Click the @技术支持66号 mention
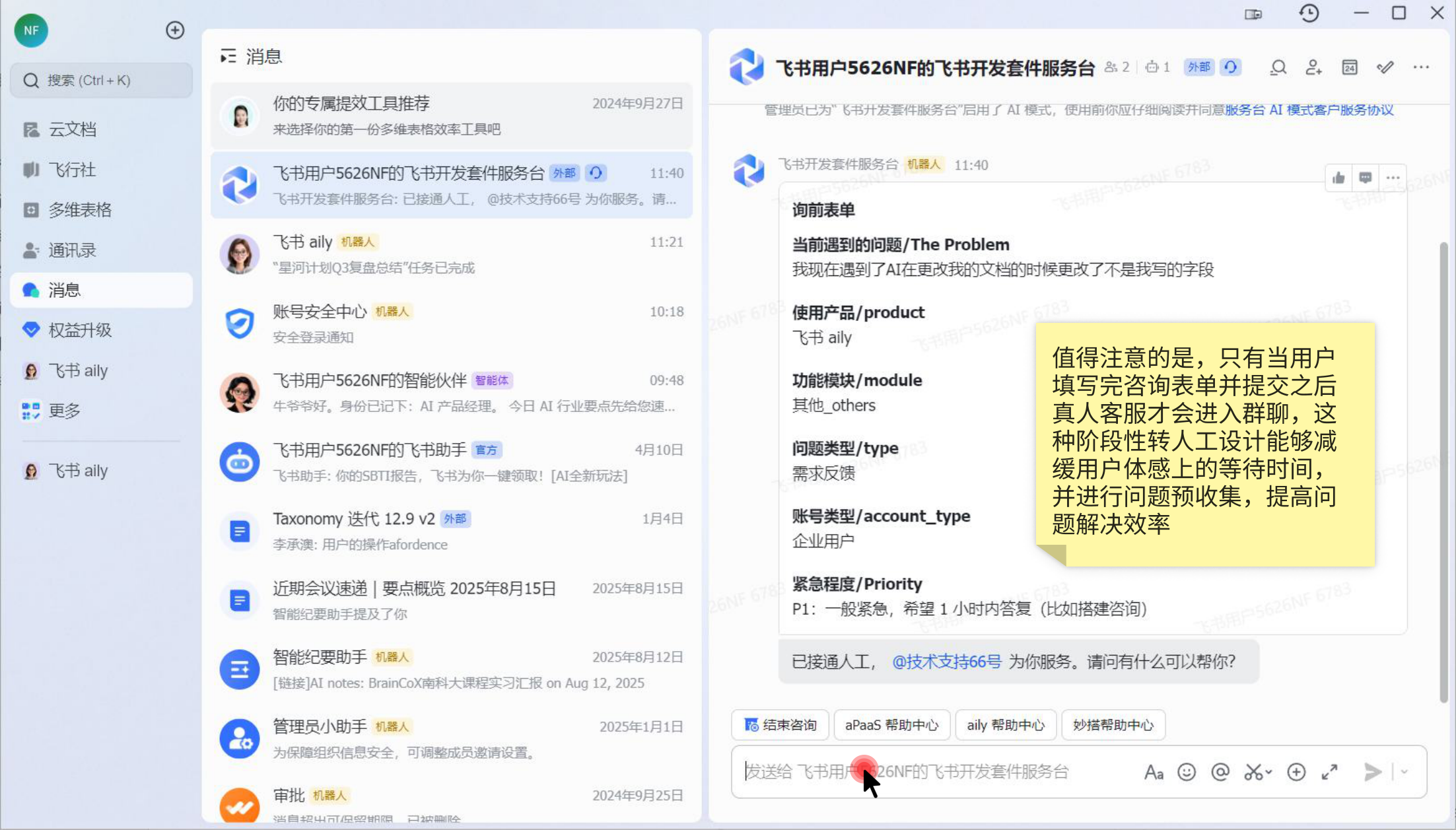 click(946, 662)
